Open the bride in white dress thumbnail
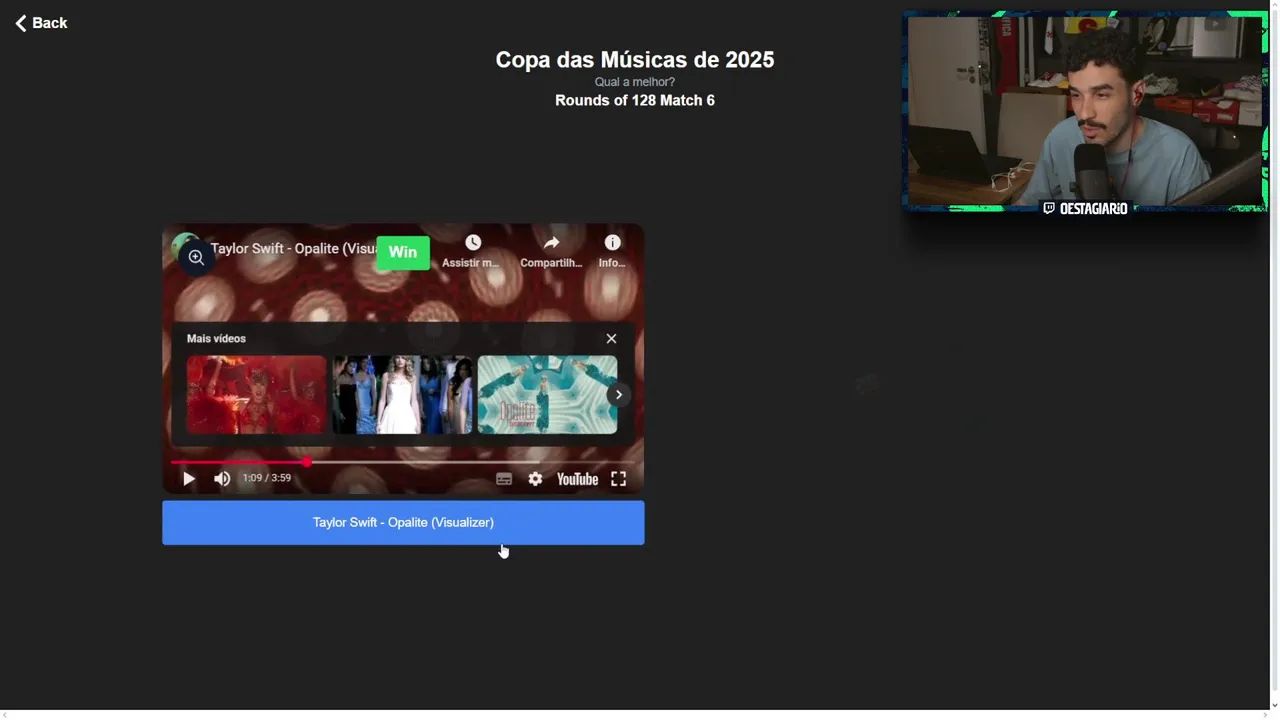The image size is (1280, 720). tap(402, 394)
